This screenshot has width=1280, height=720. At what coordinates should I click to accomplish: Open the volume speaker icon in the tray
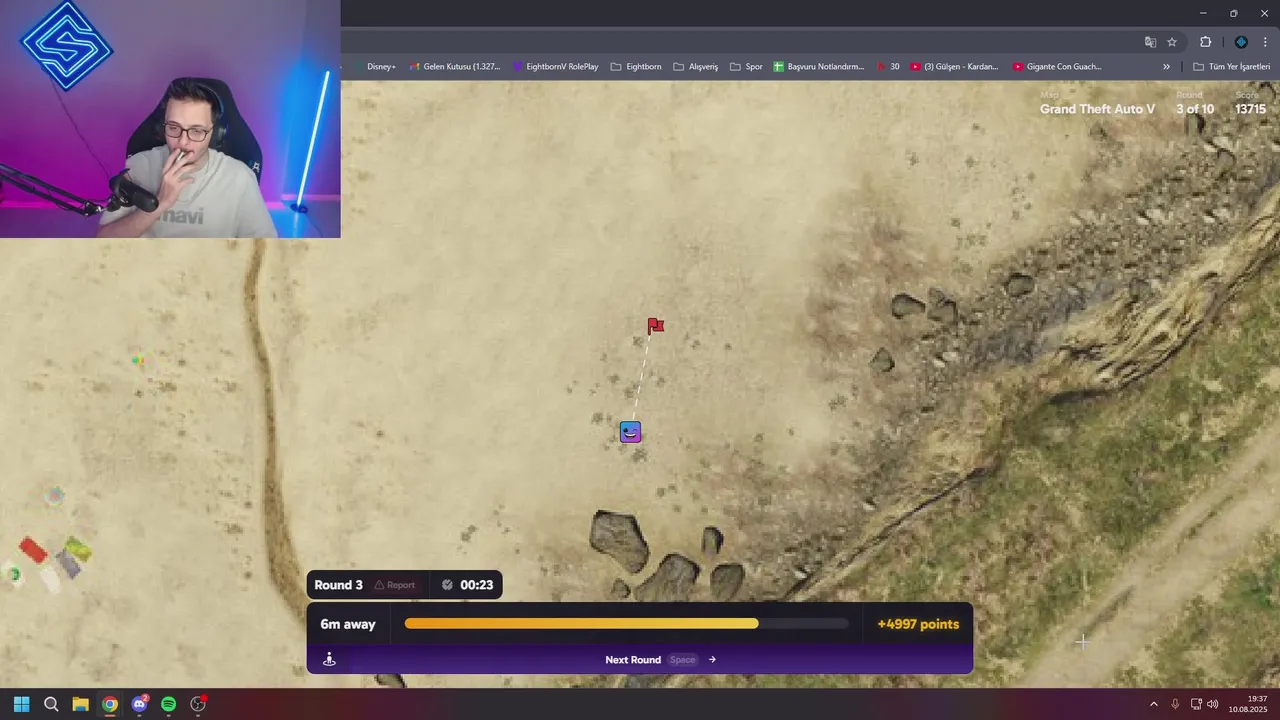(1213, 704)
